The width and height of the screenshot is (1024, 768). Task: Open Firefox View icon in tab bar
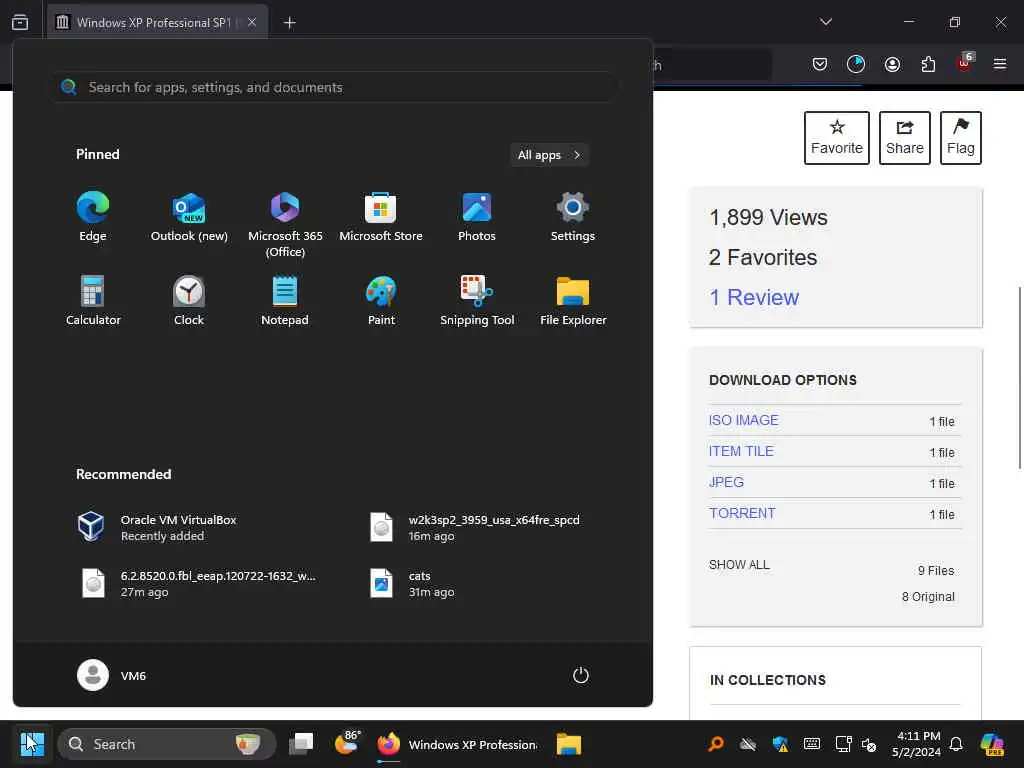click(20, 22)
